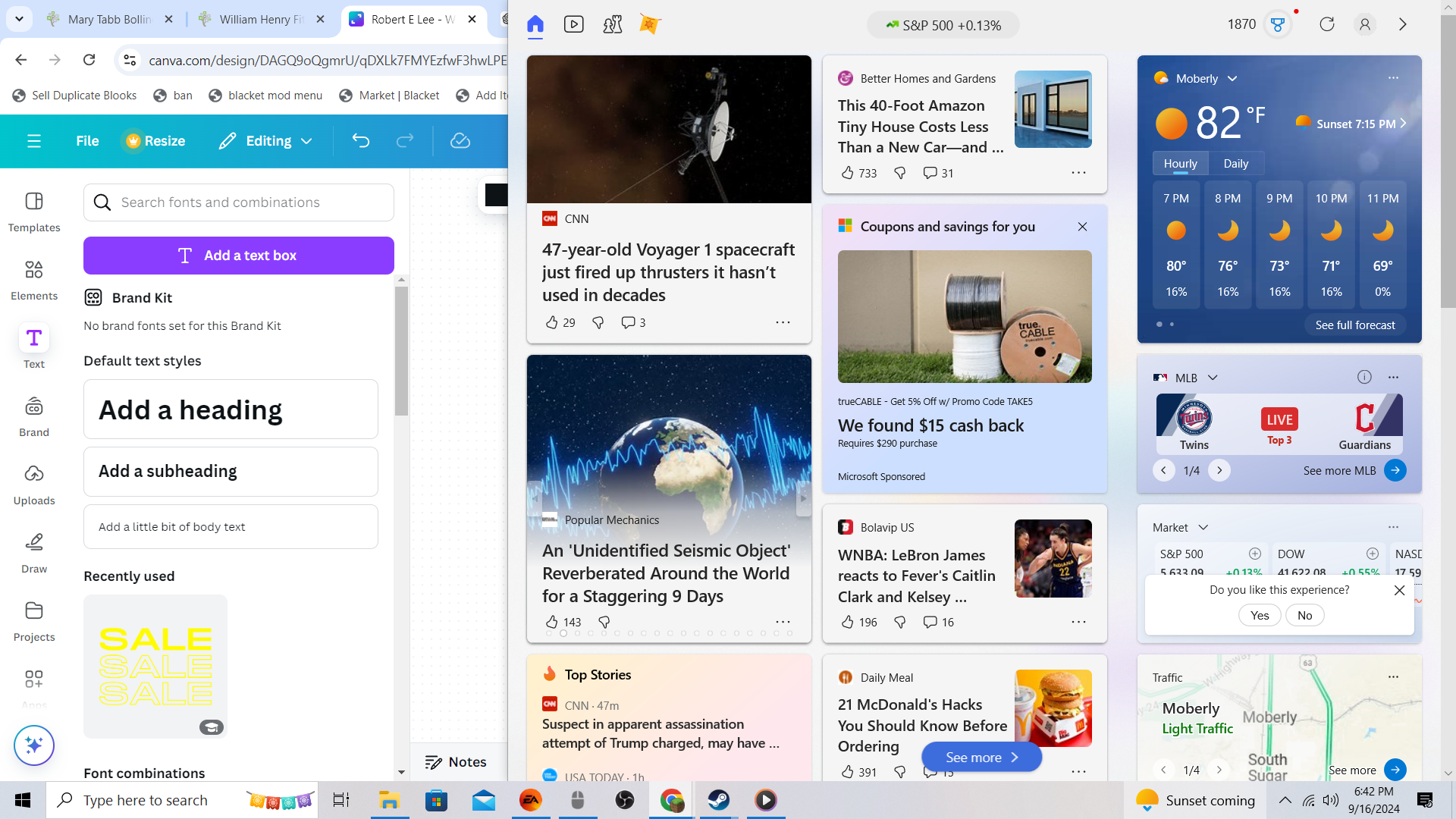The height and width of the screenshot is (819, 1456).
Task: Open the File menu in Canva
Action: pyautogui.click(x=87, y=141)
